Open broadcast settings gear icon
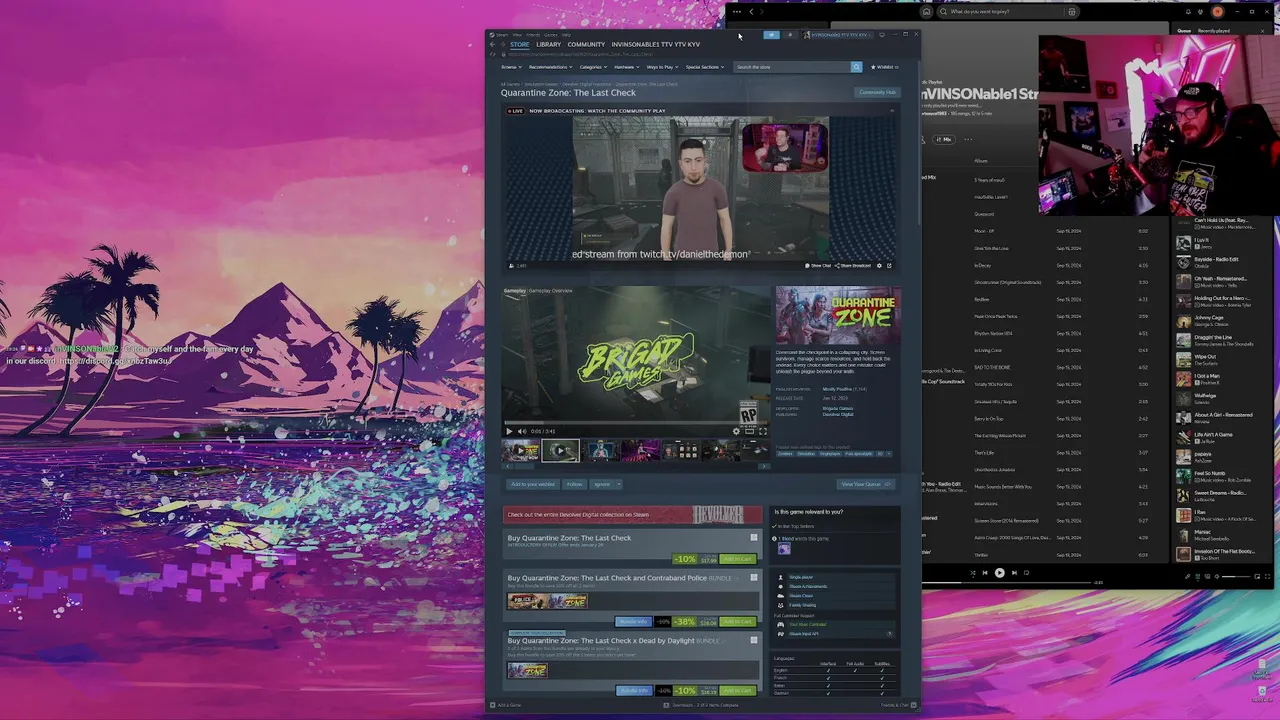 pyautogui.click(x=879, y=266)
